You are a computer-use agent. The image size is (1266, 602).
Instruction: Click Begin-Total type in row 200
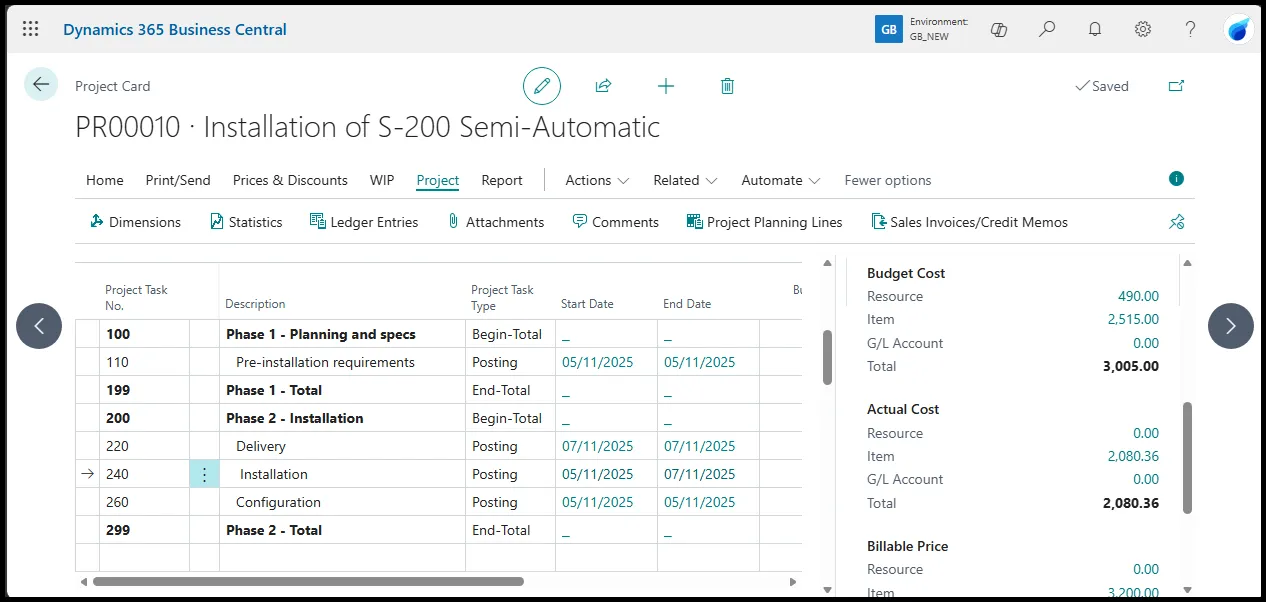pos(507,418)
